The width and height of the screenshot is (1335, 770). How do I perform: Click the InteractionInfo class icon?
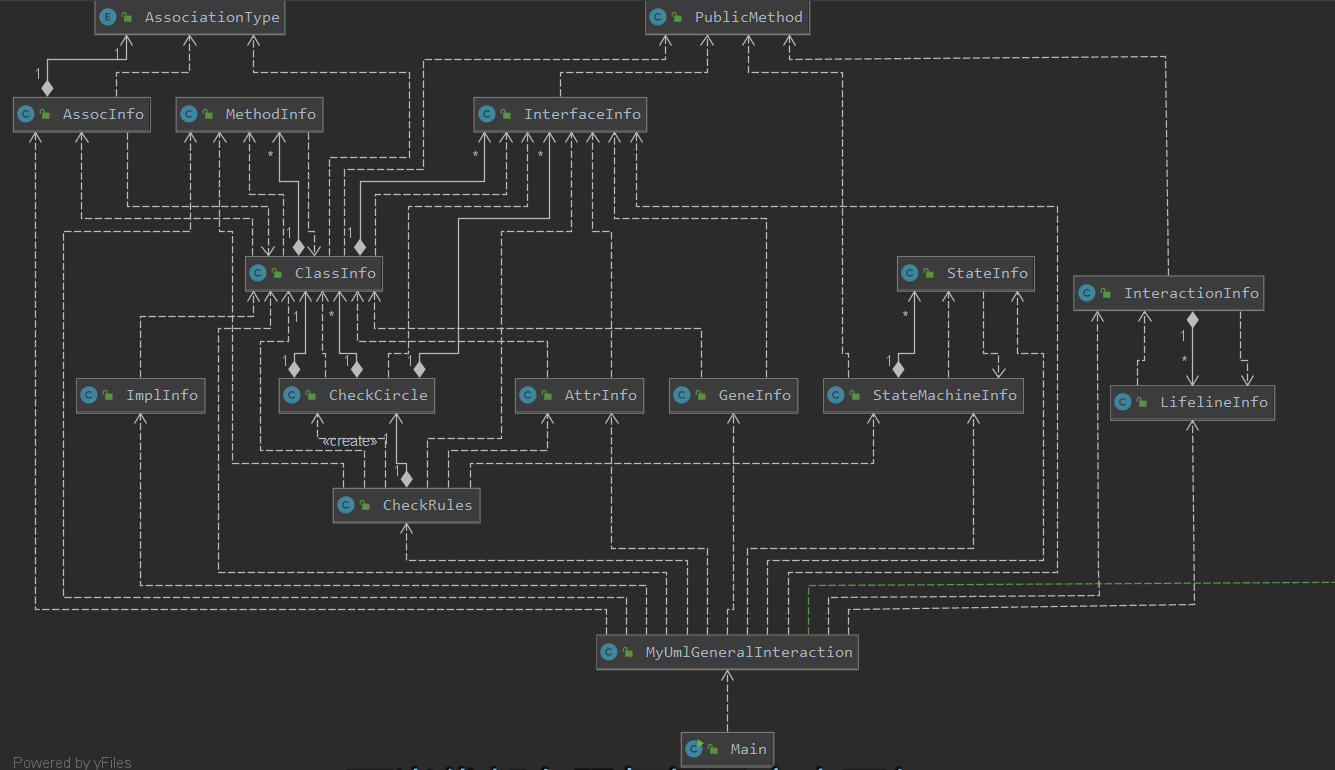[x=1088, y=293]
